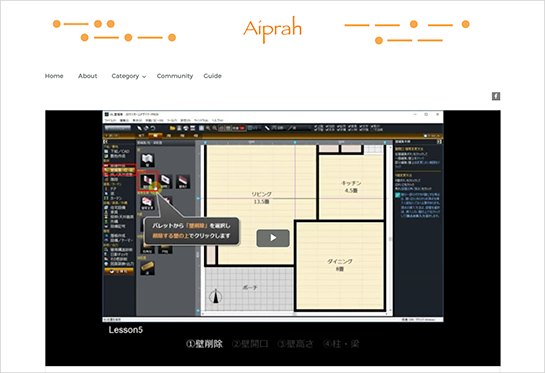Go to the Home page

tap(54, 76)
